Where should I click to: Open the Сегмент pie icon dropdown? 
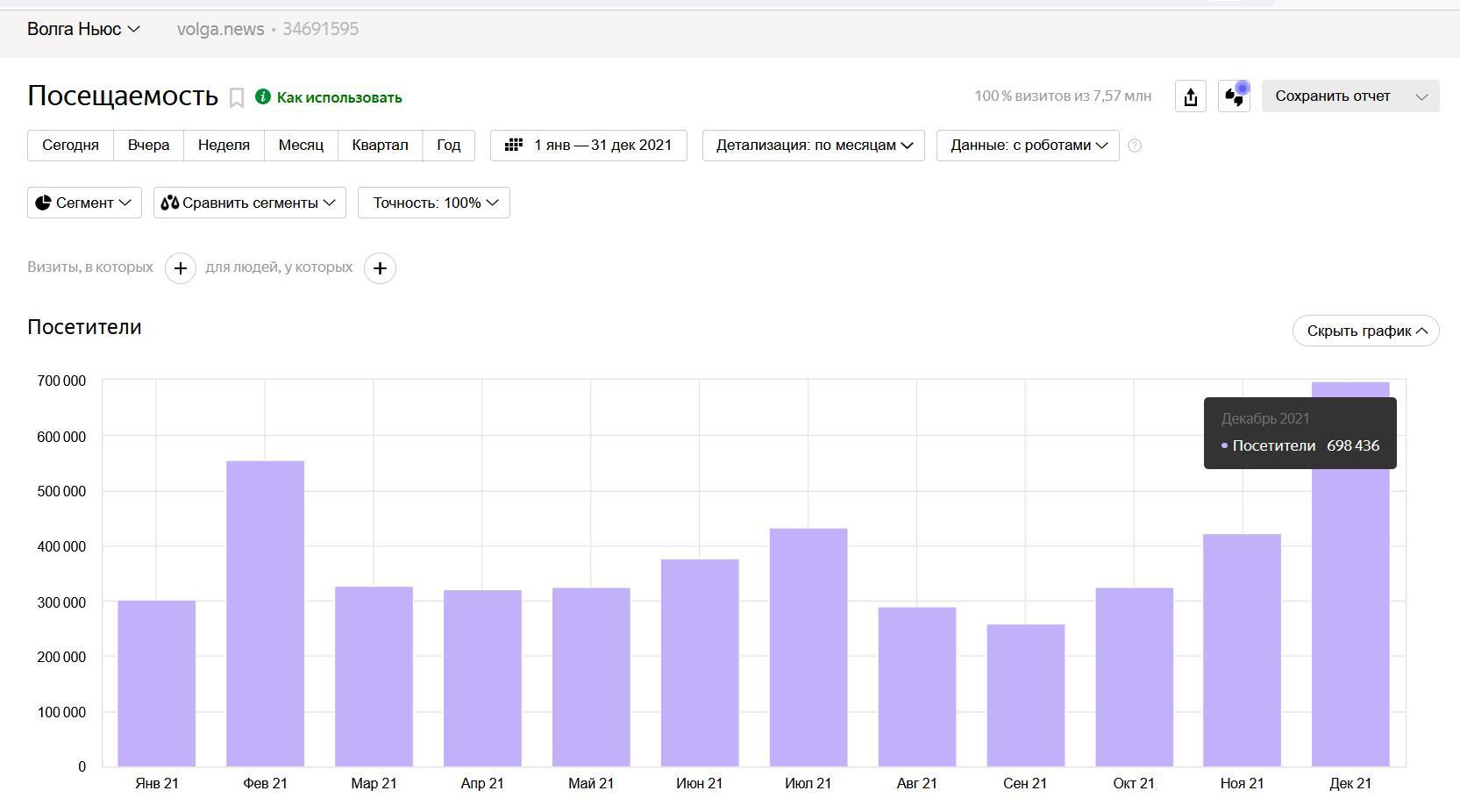84,203
